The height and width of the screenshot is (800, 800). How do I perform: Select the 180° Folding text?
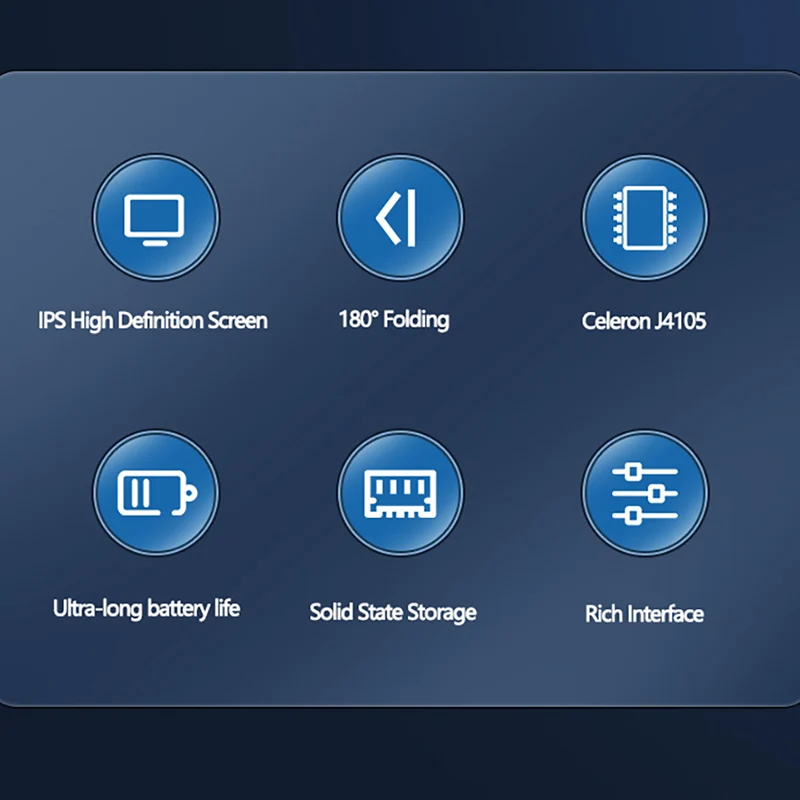click(394, 320)
